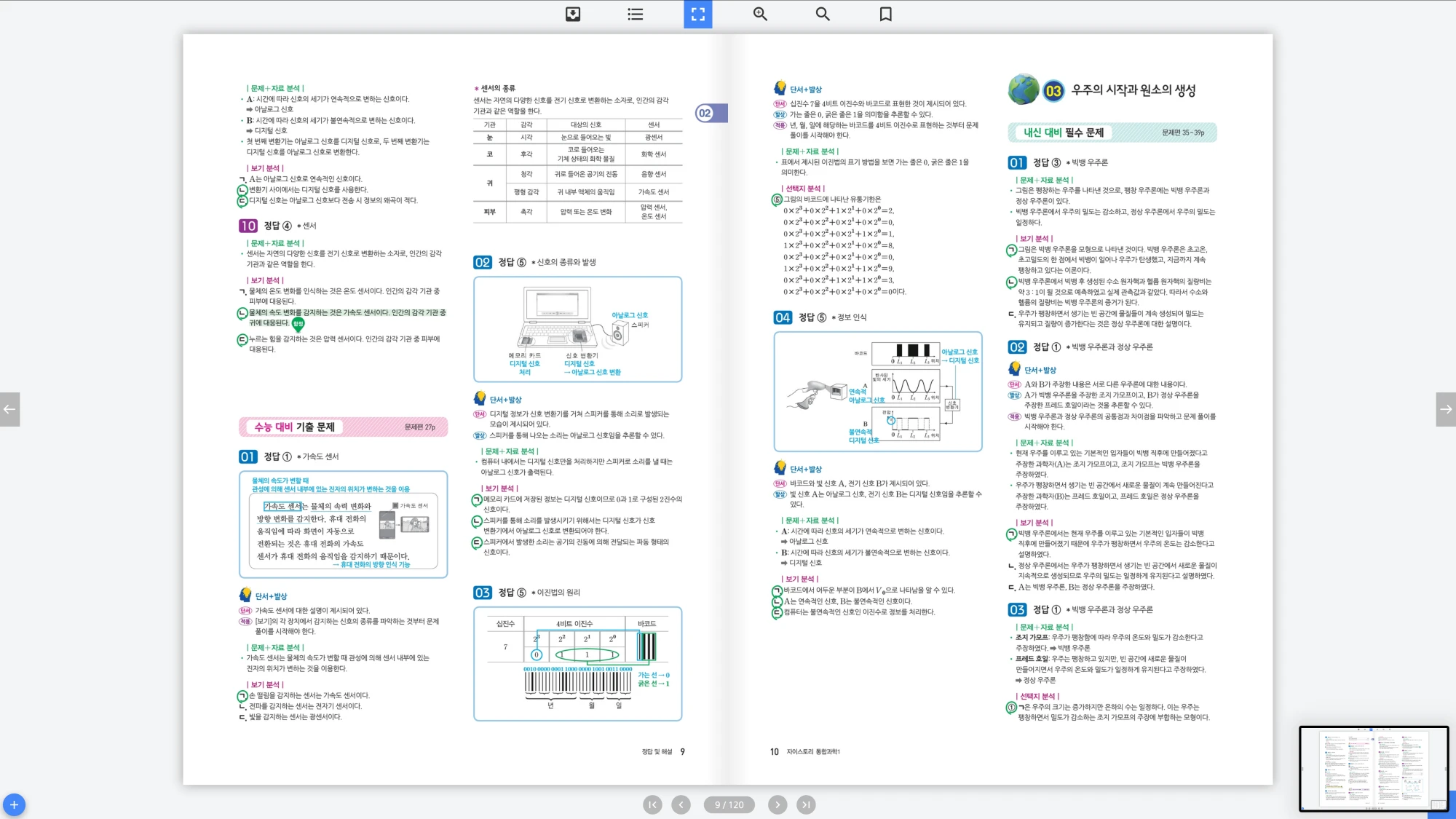Viewport: 1456px width, 819px height.
Task: Go to the next page with right arrow
Action: [x=1446, y=409]
